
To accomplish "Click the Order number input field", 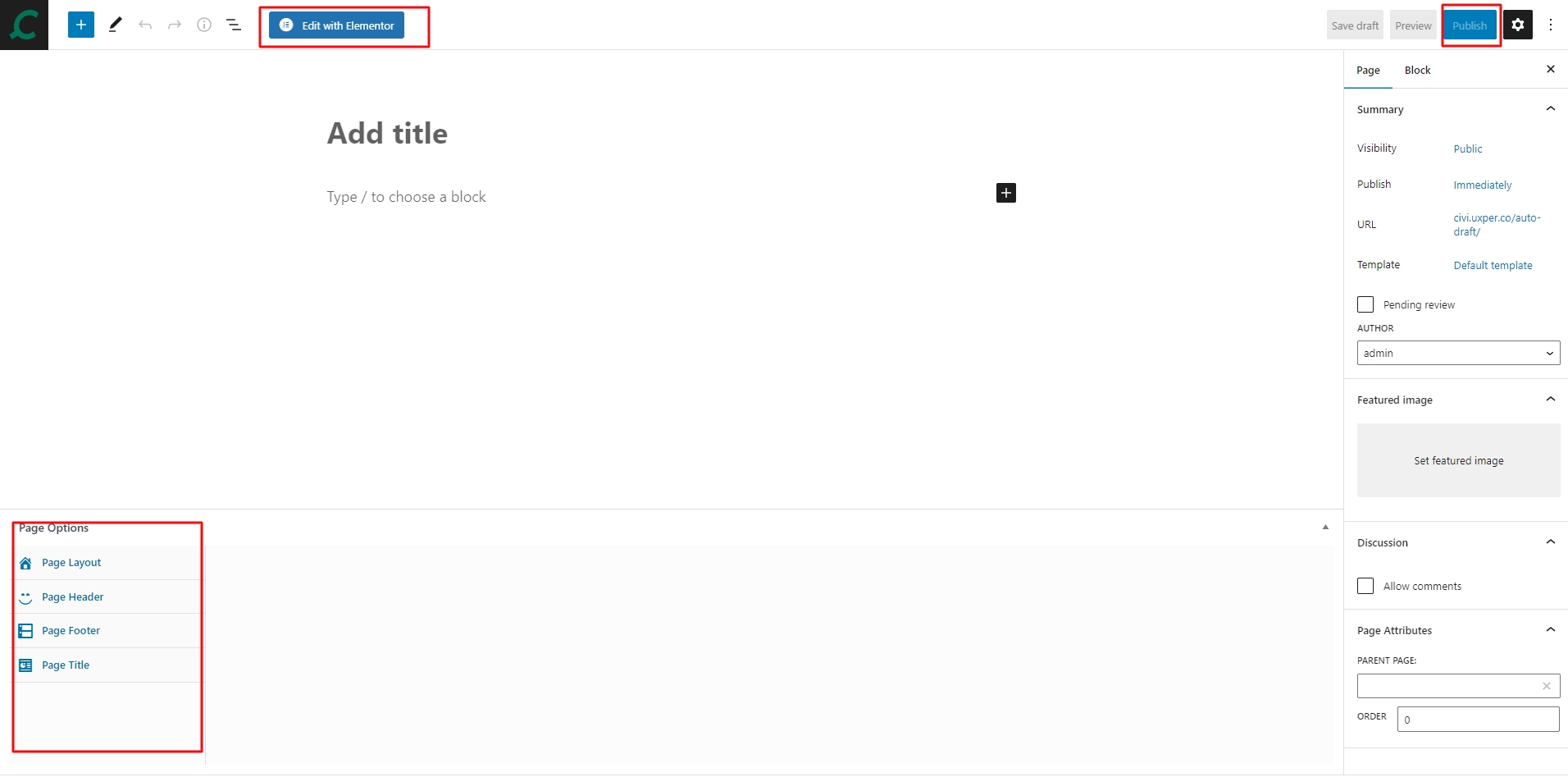I will pos(1478,720).
